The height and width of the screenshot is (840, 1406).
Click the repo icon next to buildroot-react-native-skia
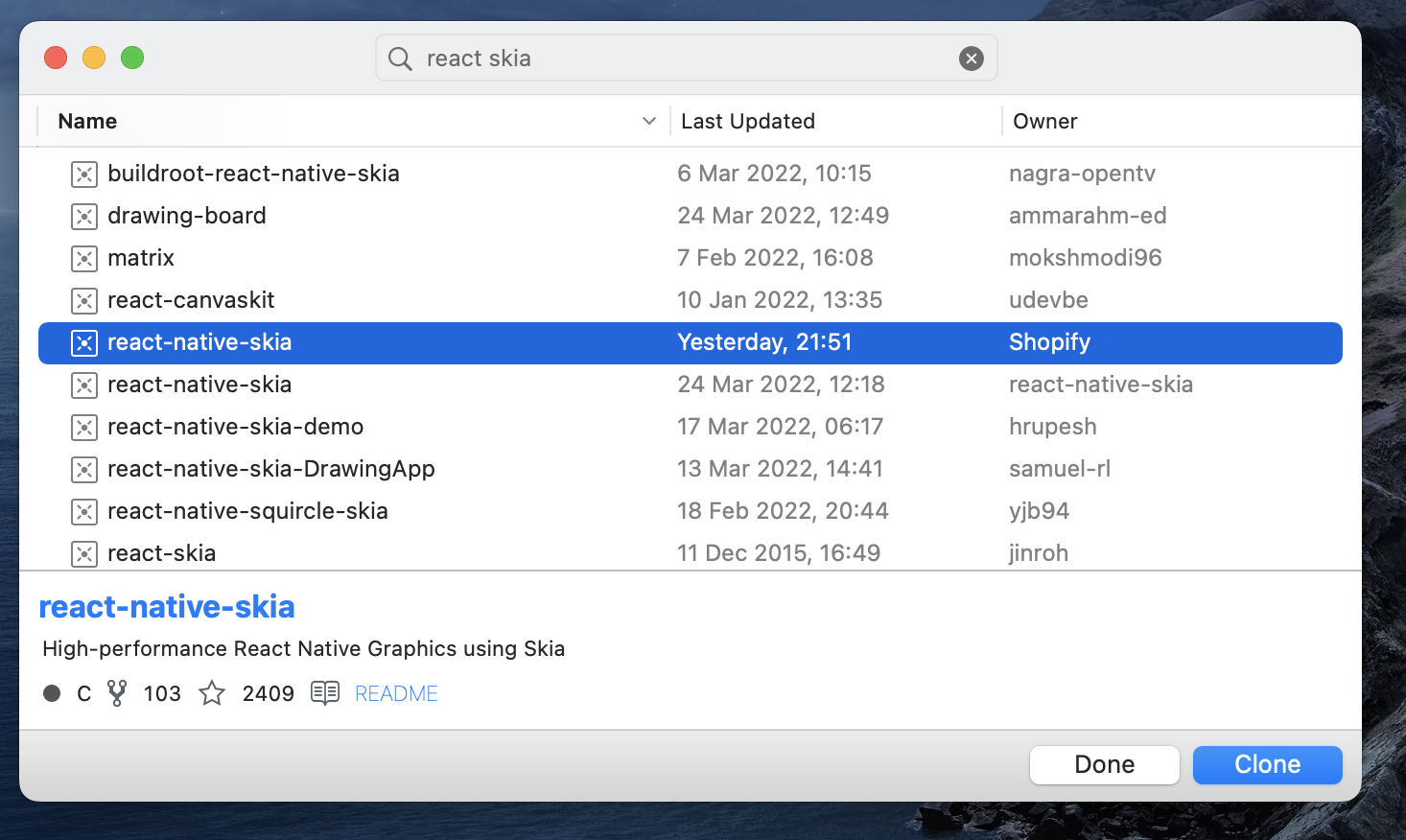click(x=84, y=175)
